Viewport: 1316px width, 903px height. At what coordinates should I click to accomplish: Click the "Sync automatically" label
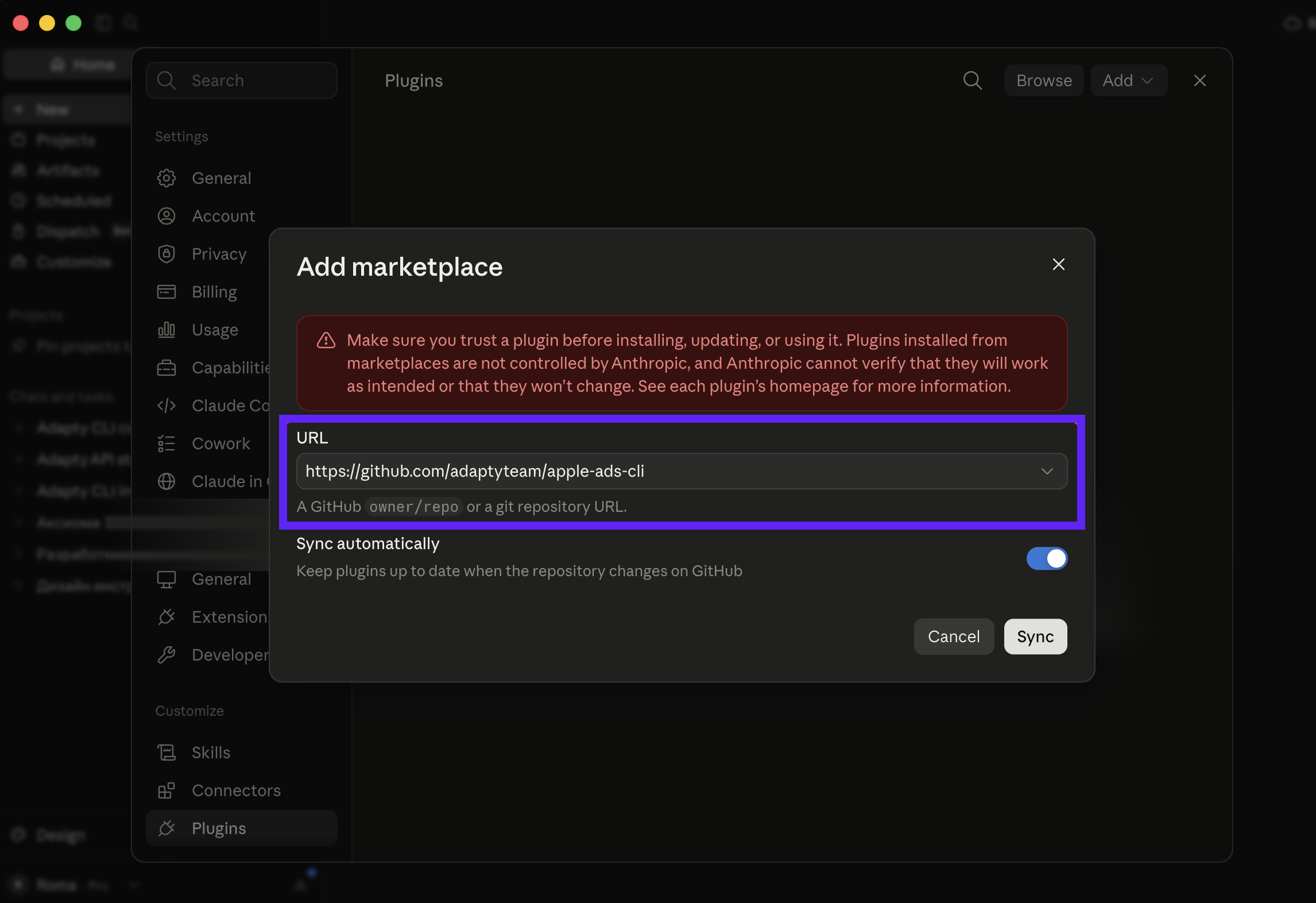point(367,543)
